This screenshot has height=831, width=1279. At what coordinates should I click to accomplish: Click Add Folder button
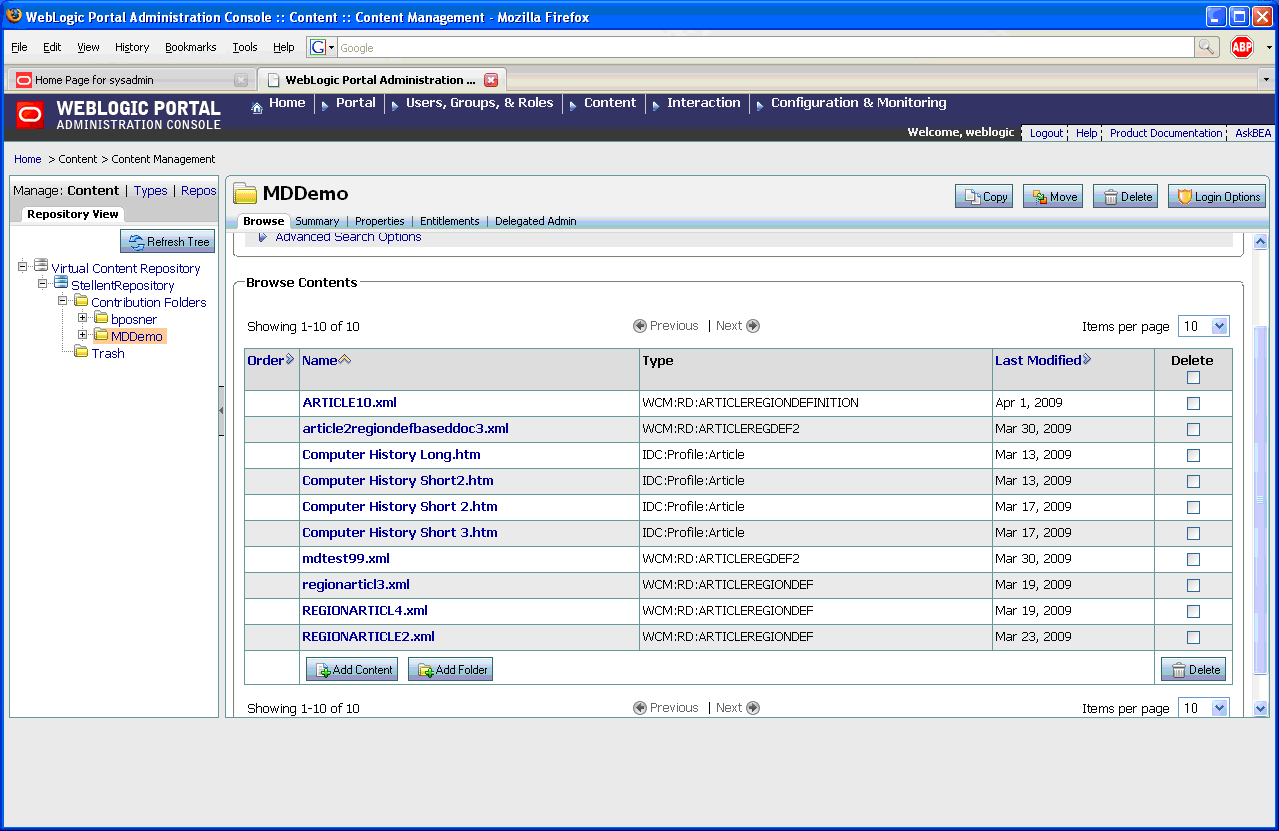point(450,670)
